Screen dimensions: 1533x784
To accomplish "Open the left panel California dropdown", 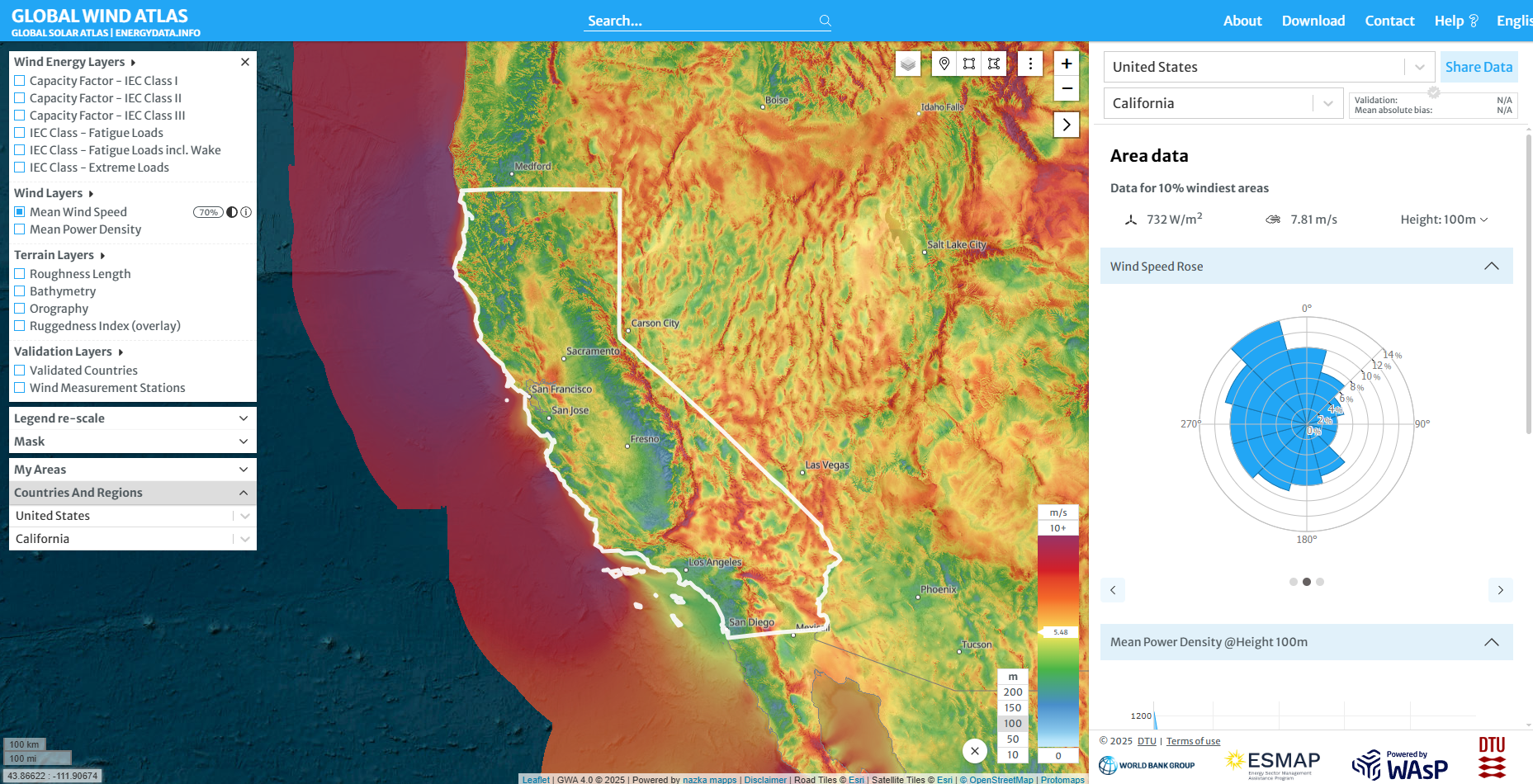I will click(133, 539).
